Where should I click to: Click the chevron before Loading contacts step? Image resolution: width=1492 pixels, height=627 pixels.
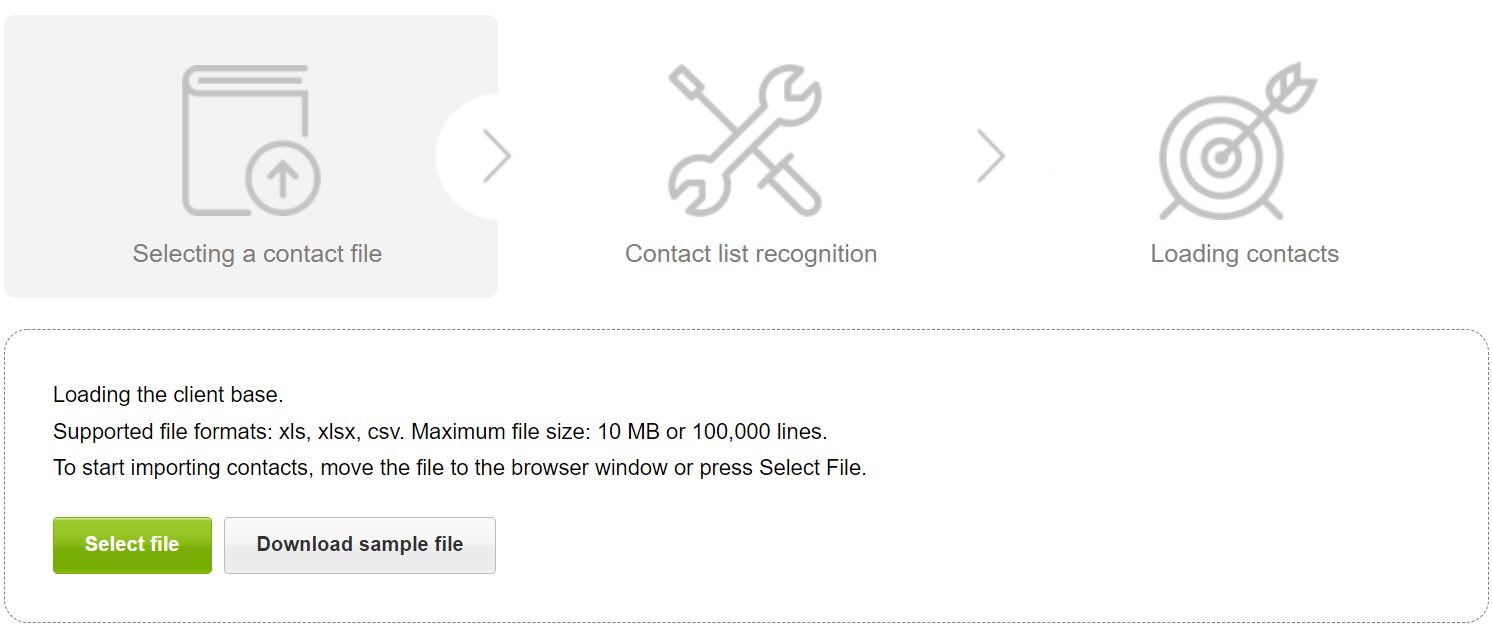click(x=990, y=157)
